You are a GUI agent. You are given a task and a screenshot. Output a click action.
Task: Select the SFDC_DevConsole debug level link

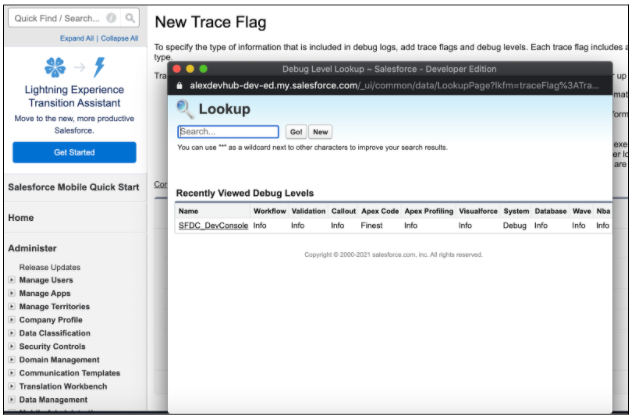[212, 226]
